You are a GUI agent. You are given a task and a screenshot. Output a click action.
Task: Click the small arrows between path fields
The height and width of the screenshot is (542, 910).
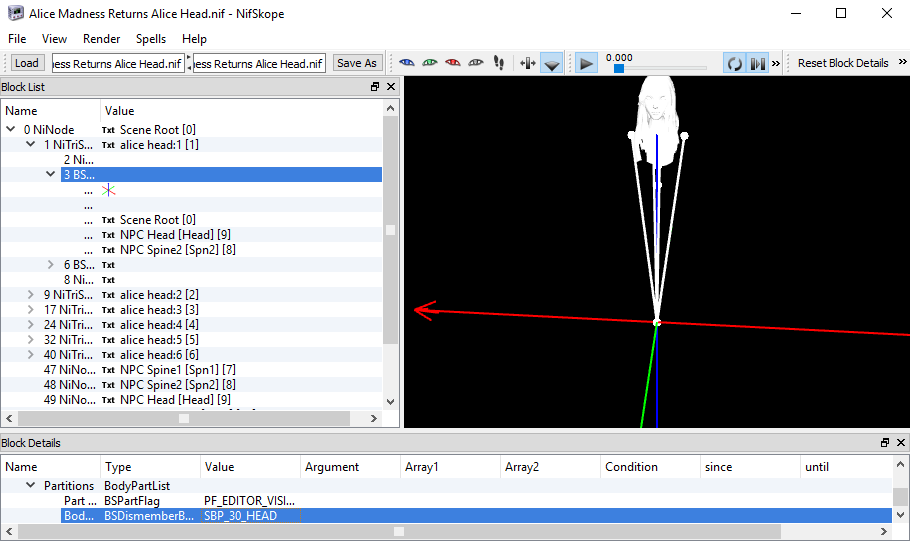(x=189, y=63)
